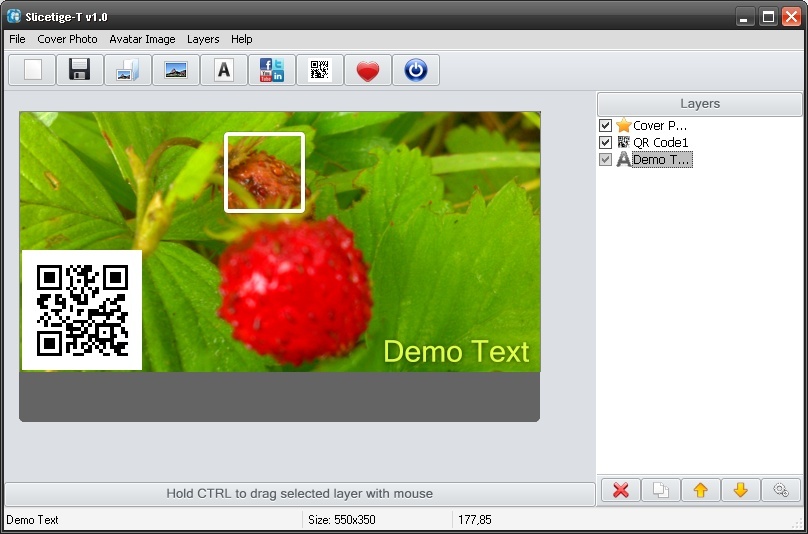808x534 pixels.
Task: Toggle the Demo T... layer checkbox
Action: pos(605,159)
